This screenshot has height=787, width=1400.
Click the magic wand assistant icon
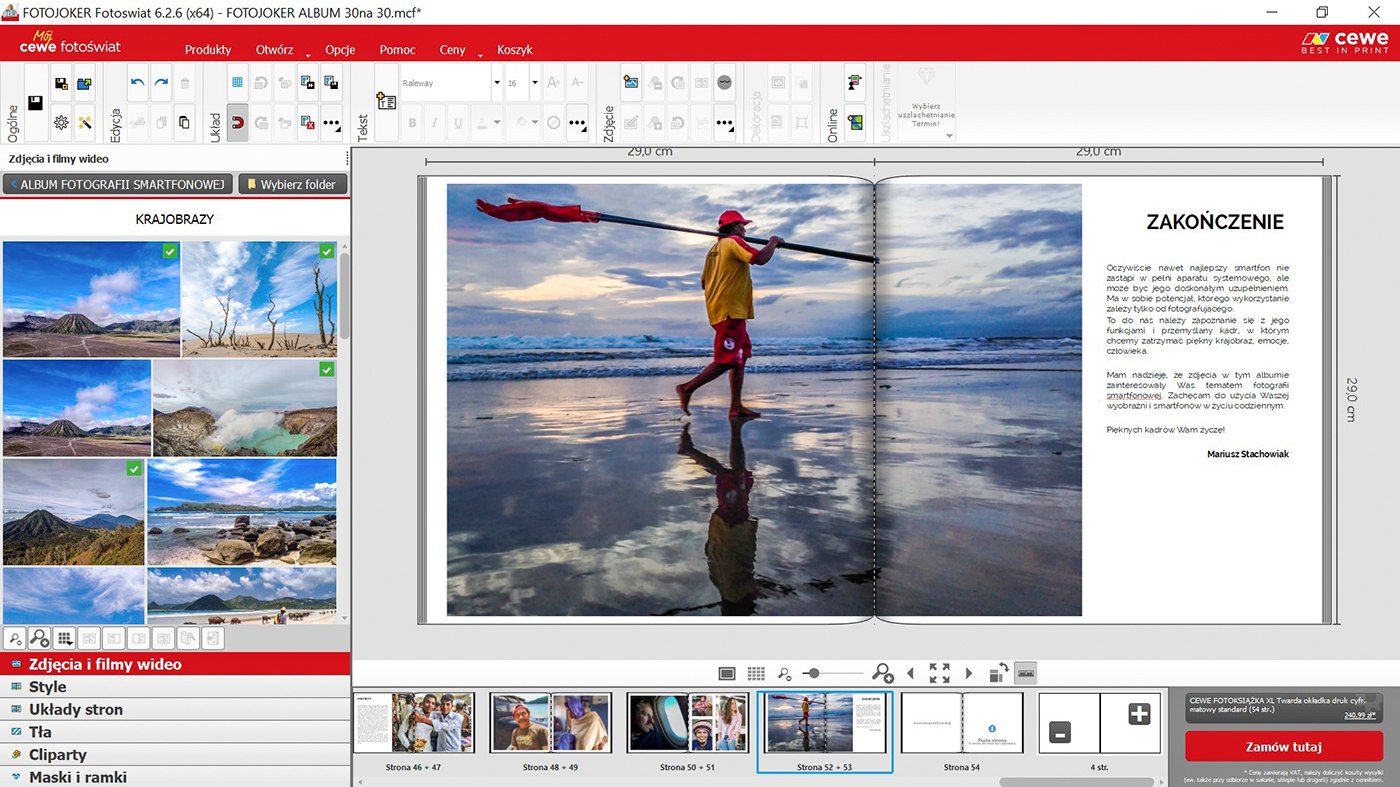[84, 122]
